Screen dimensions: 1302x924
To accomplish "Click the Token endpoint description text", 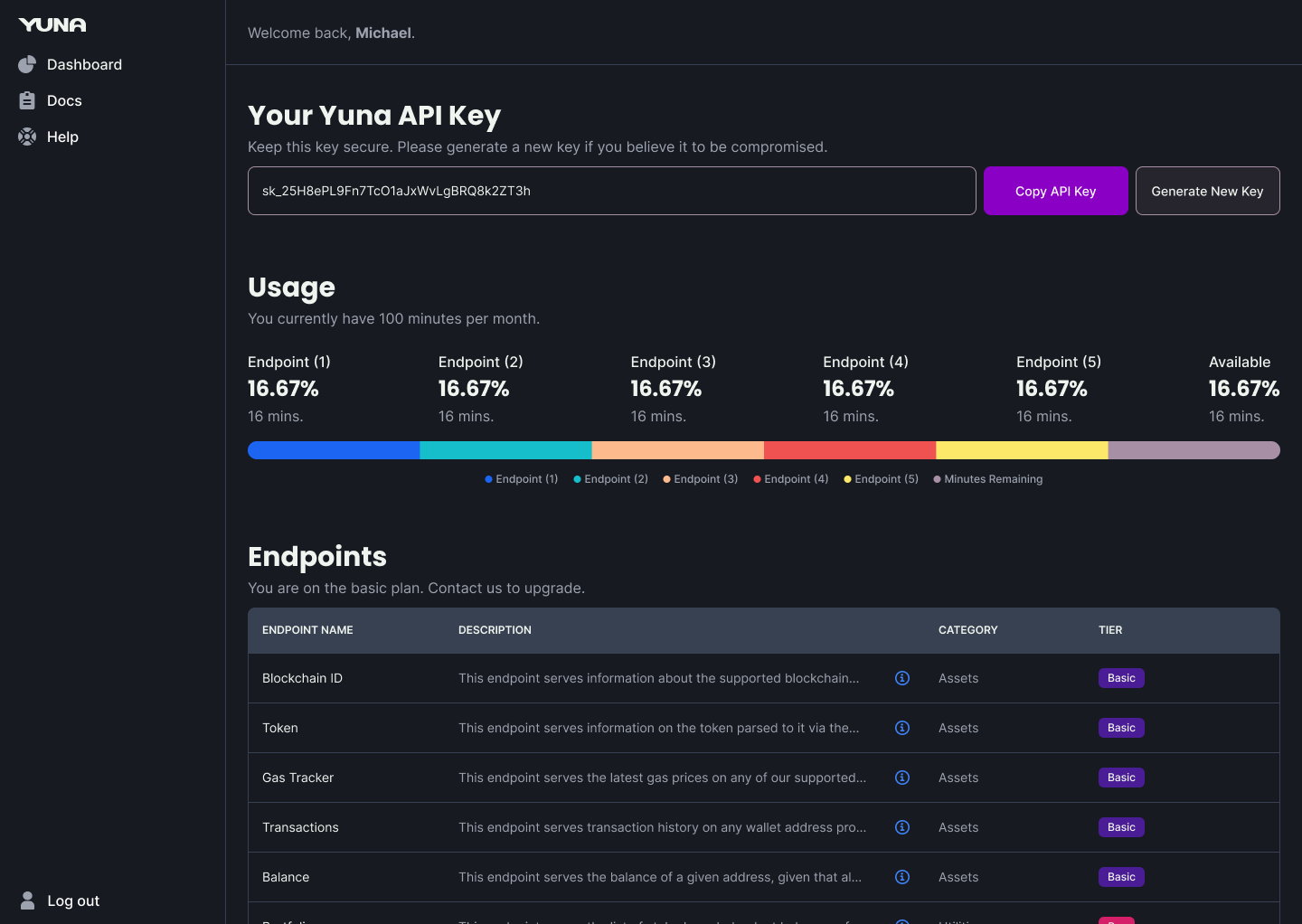I will pyautogui.click(x=659, y=728).
